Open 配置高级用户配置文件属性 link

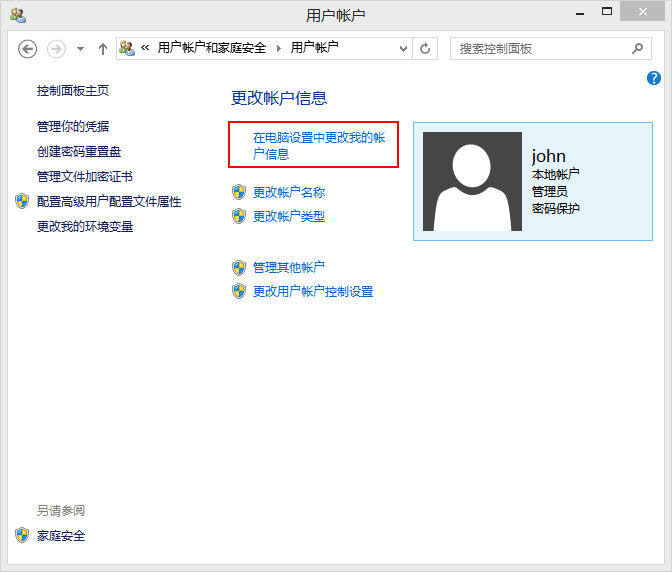109,201
